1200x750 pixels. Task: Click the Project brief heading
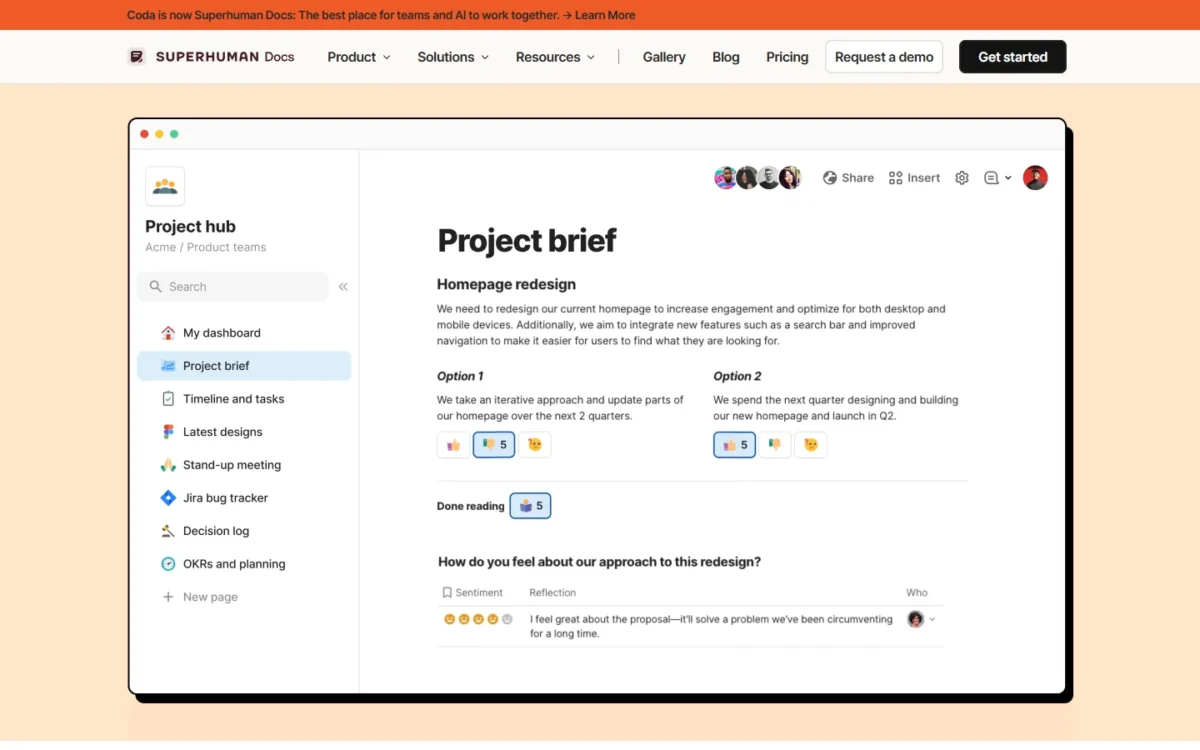coord(527,241)
